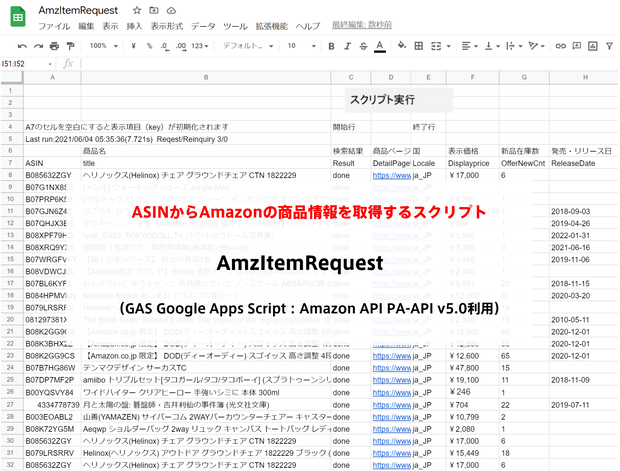Print the spreadsheet
Image resolution: width=620 pixels, height=471 pixels.
(54, 46)
